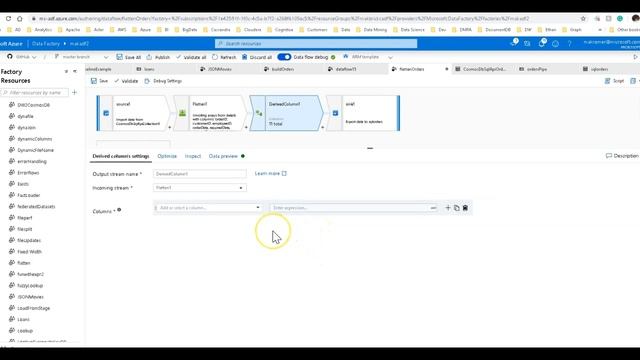Open the dynamicColumns data flow
This screenshot has width=640, height=360.
click(34, 139)
